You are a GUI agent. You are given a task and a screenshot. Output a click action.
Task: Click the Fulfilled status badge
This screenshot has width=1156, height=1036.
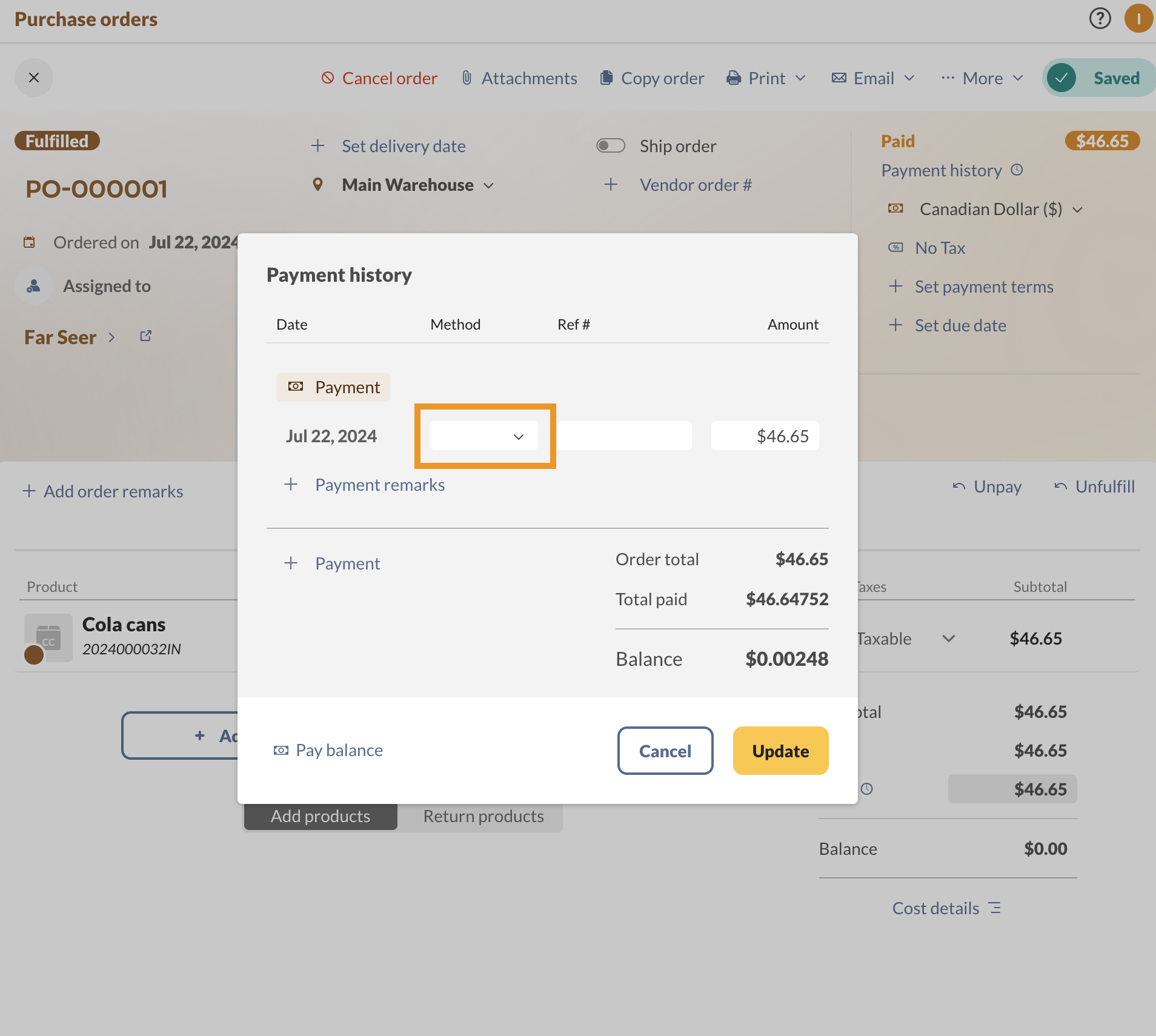[x=57, y=141]
